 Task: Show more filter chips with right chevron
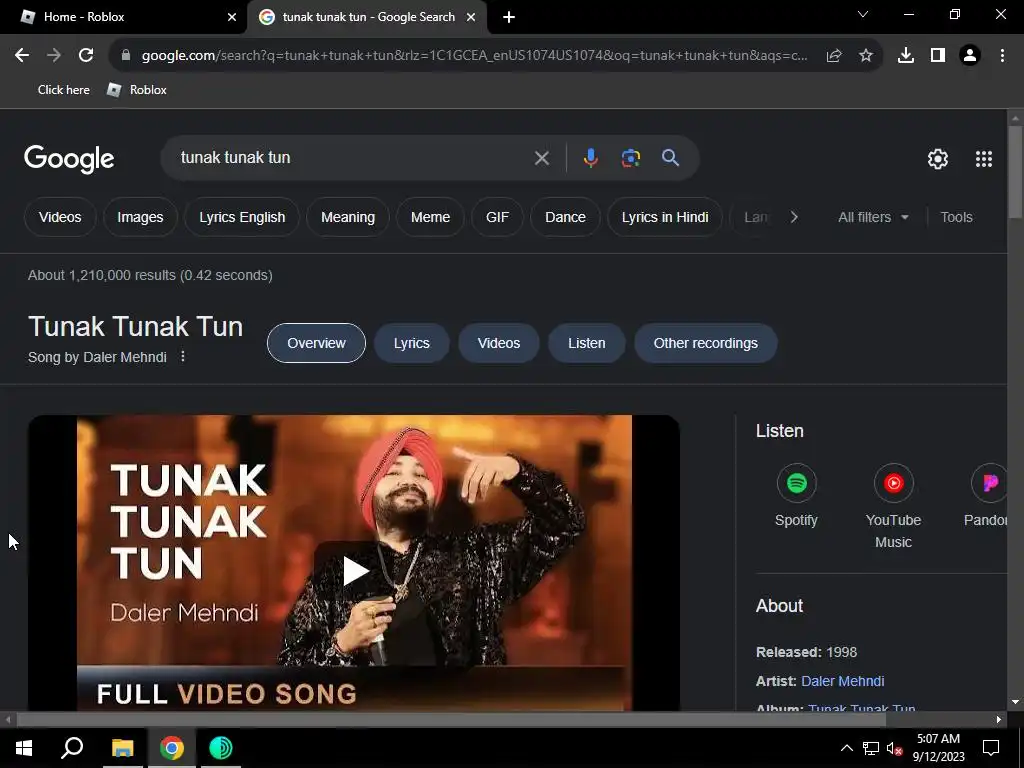794,217
